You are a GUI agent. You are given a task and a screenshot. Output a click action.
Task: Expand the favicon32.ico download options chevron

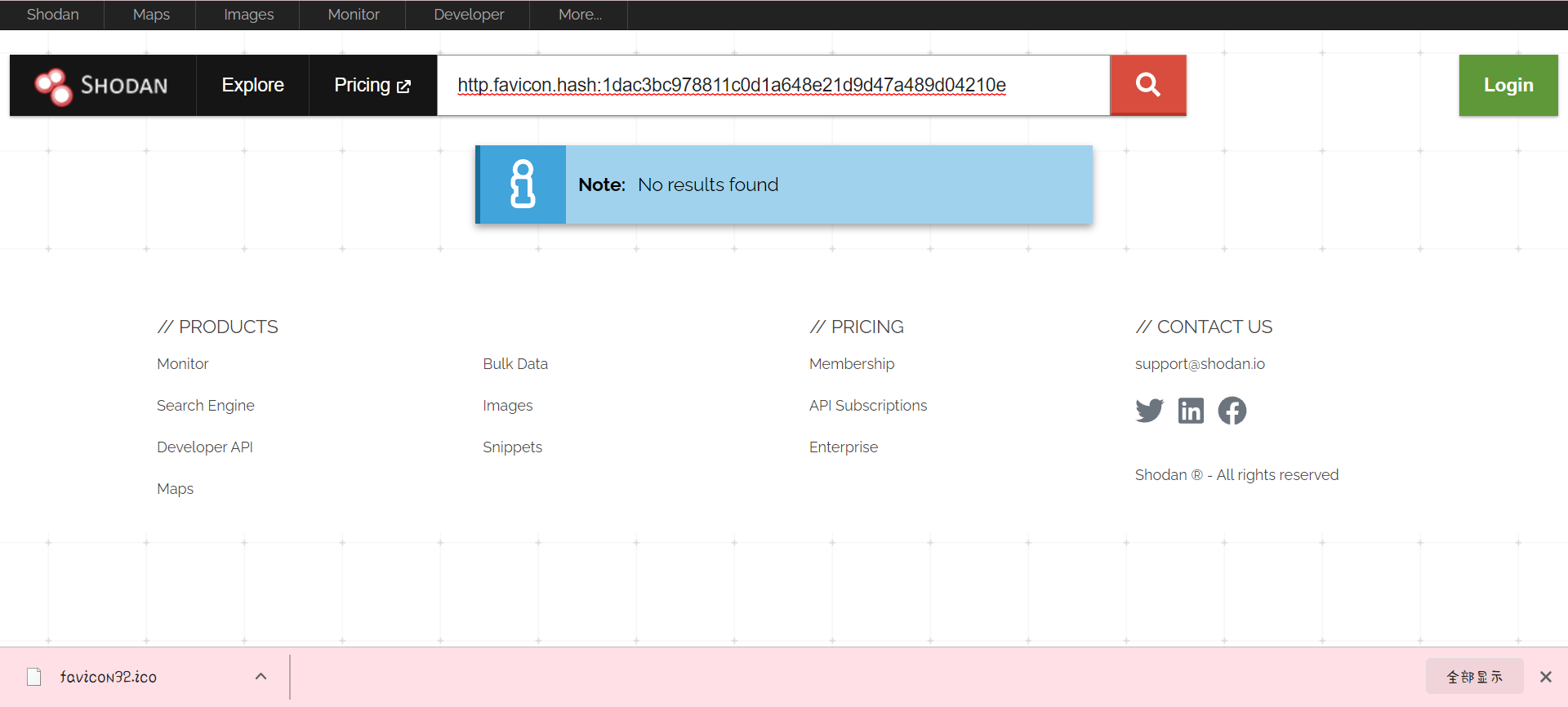261,676
